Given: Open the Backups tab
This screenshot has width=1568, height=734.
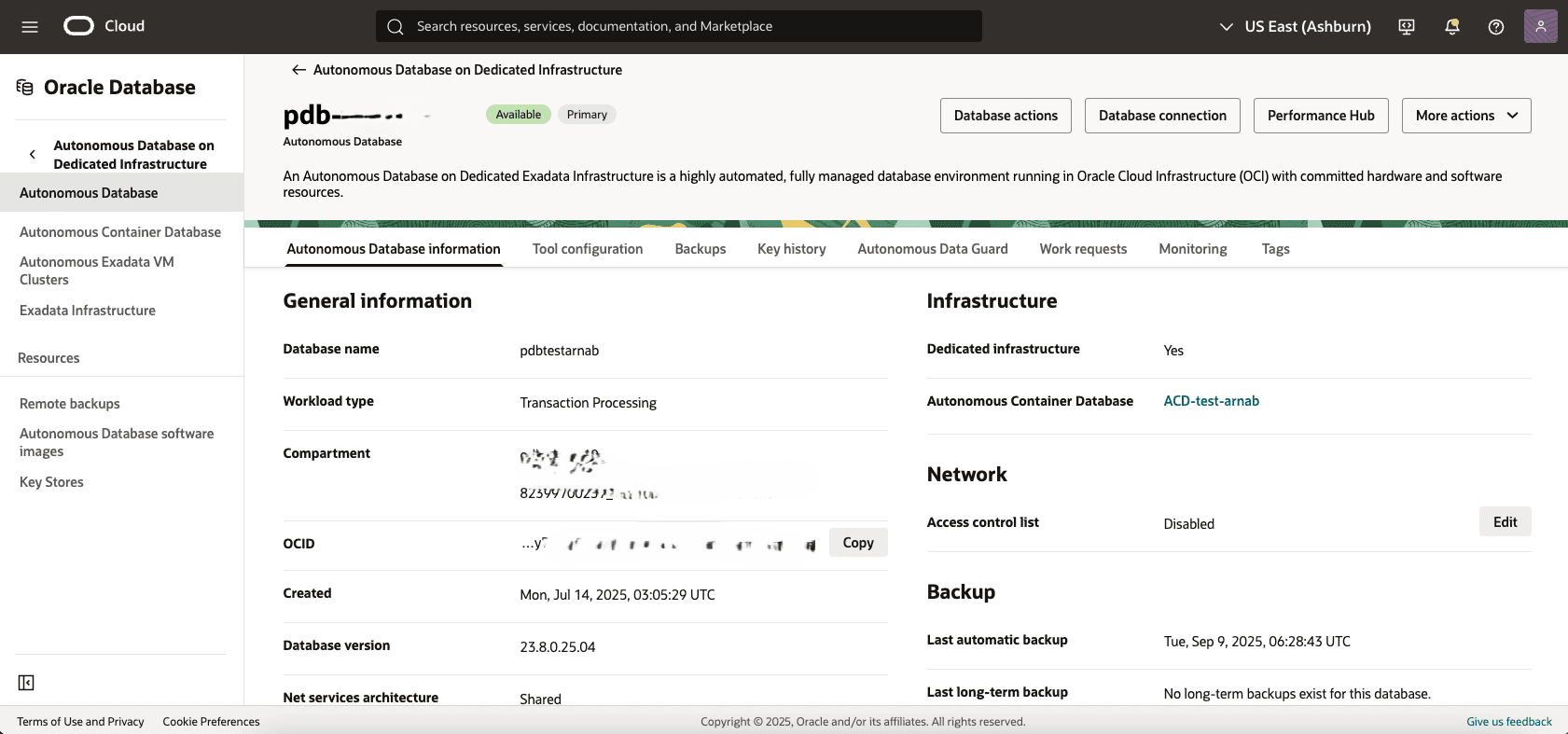Looking at the screenshot, I should 701,249.
